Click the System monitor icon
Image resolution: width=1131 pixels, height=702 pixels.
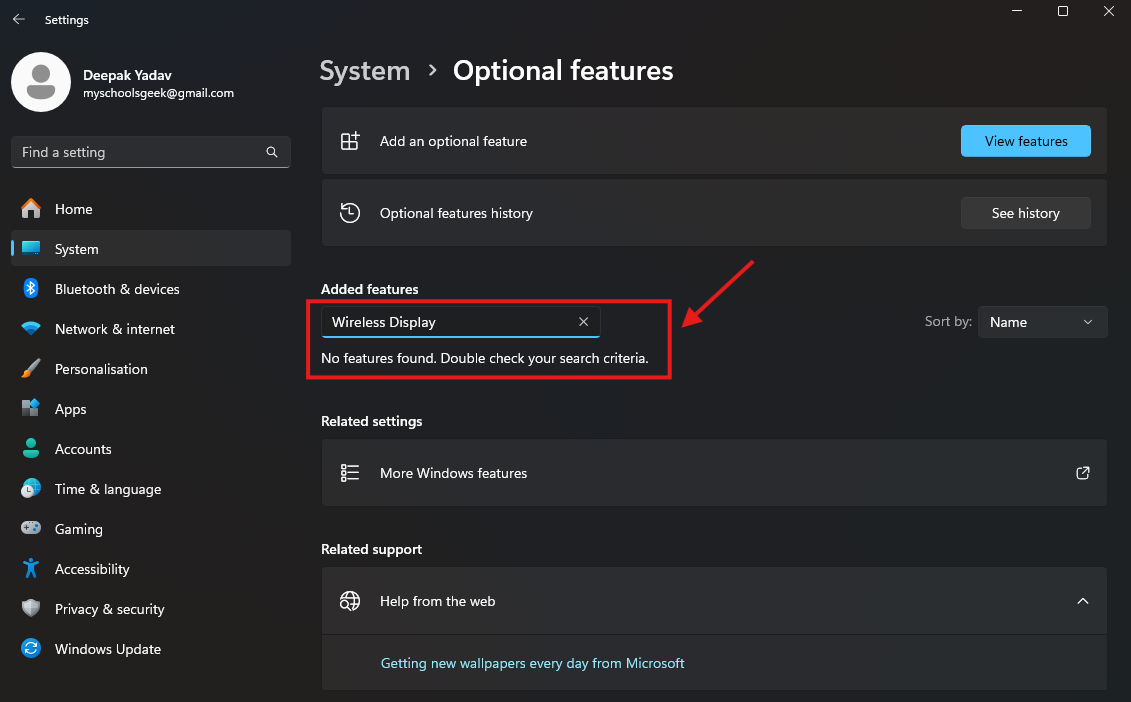(31, 248)
